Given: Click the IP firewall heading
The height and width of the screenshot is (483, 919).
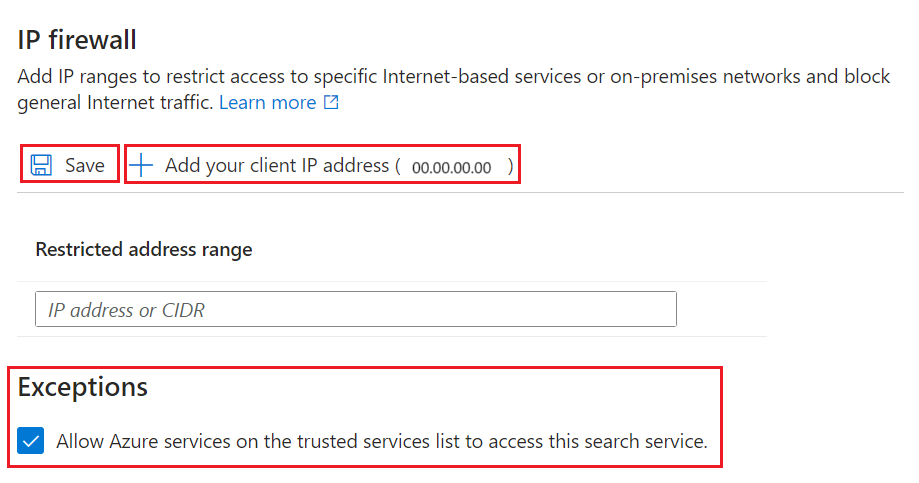Looking at the screenshot, I should (77, 40).
